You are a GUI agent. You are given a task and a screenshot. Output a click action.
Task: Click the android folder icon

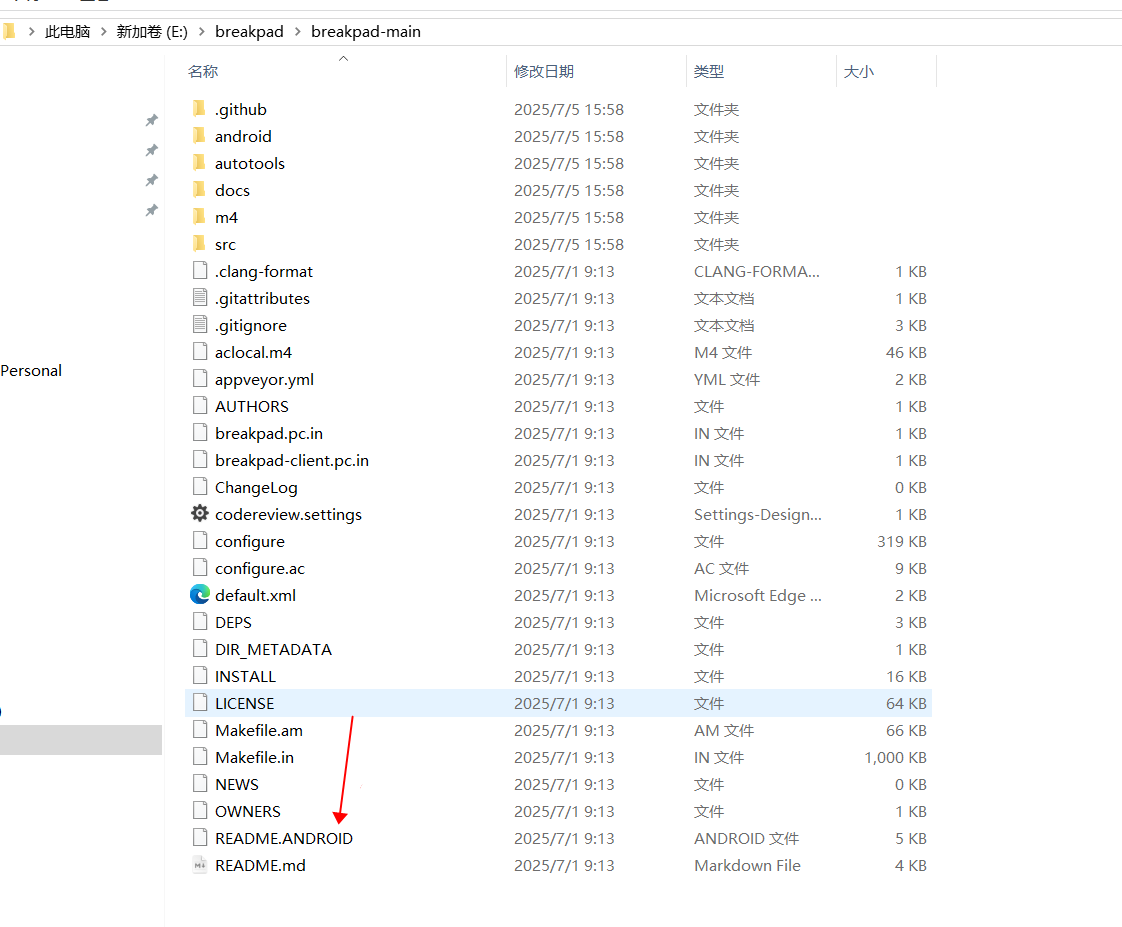200,136
